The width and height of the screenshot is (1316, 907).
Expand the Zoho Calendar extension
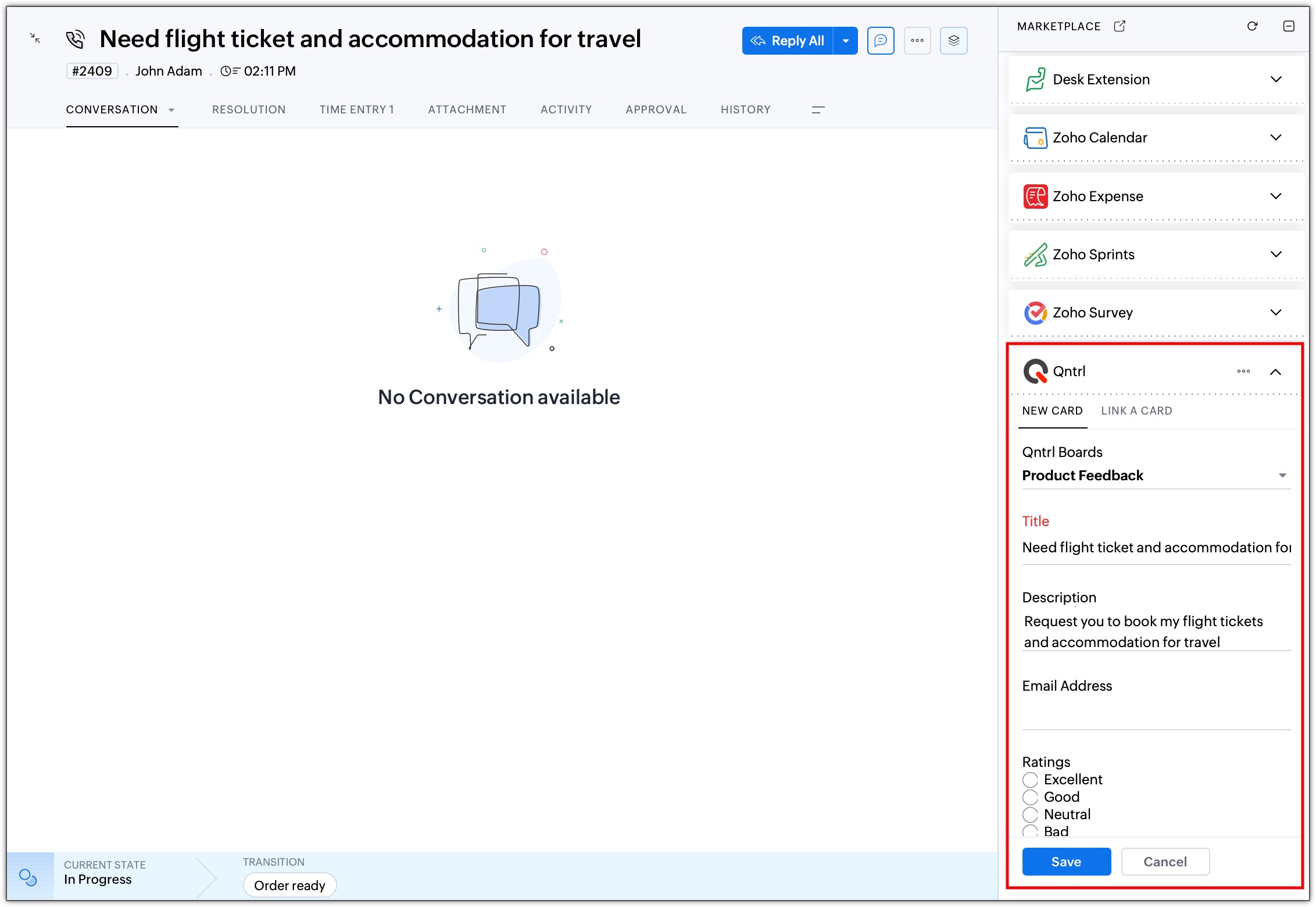1275,138
